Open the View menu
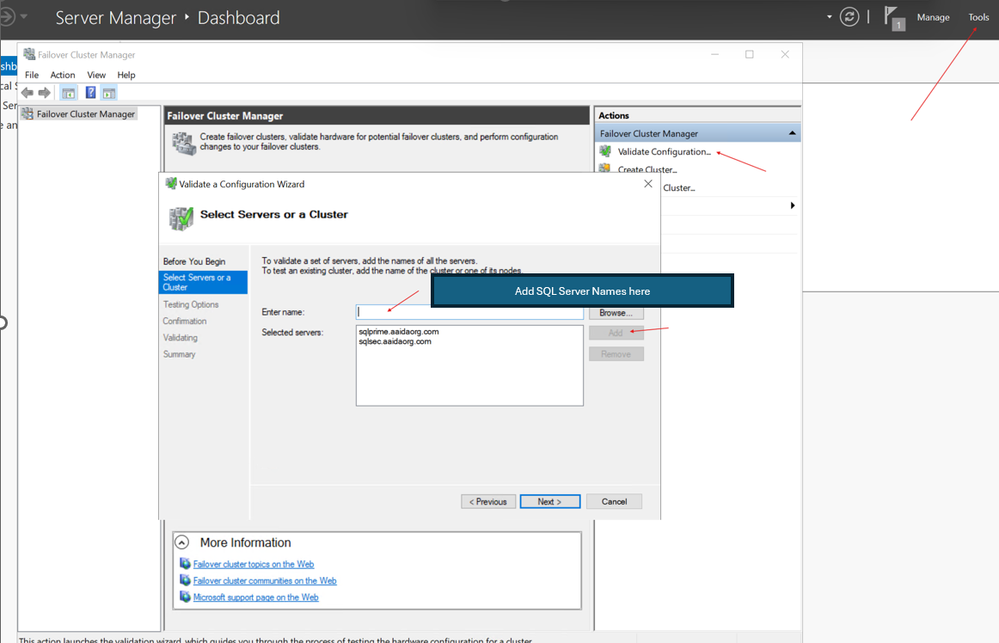 point(96,75)
